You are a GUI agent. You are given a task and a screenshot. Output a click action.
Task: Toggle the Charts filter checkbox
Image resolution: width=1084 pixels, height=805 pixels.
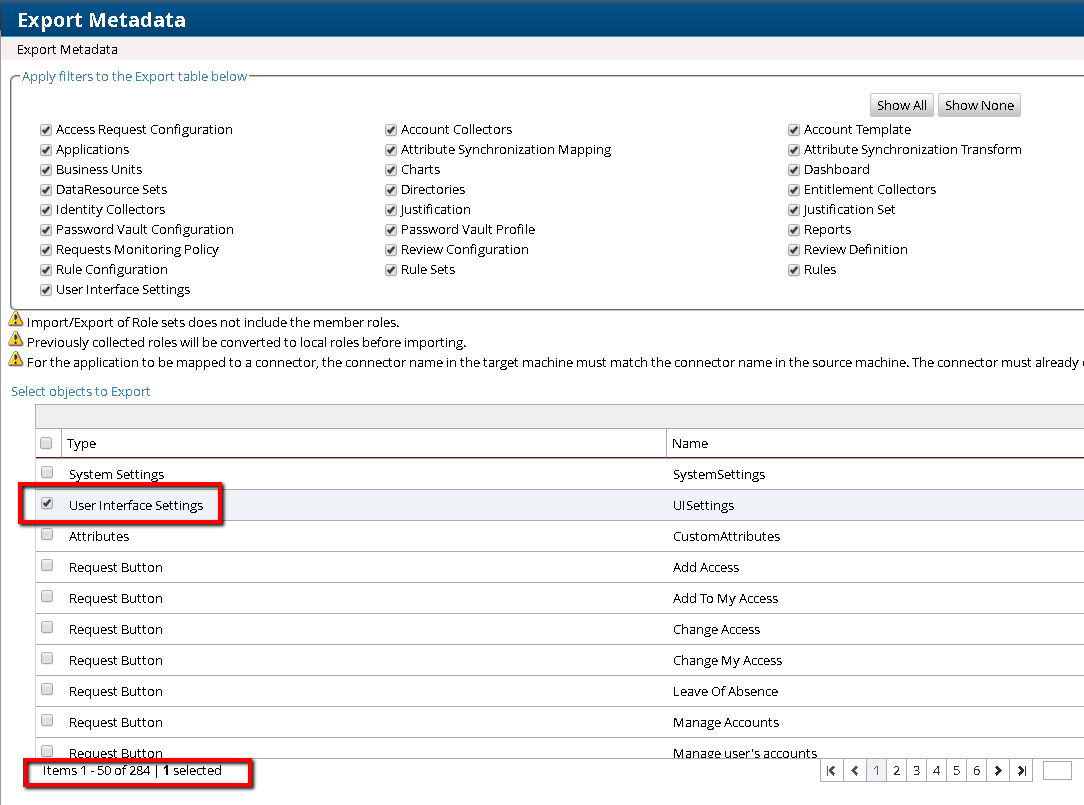pos(391,170)
